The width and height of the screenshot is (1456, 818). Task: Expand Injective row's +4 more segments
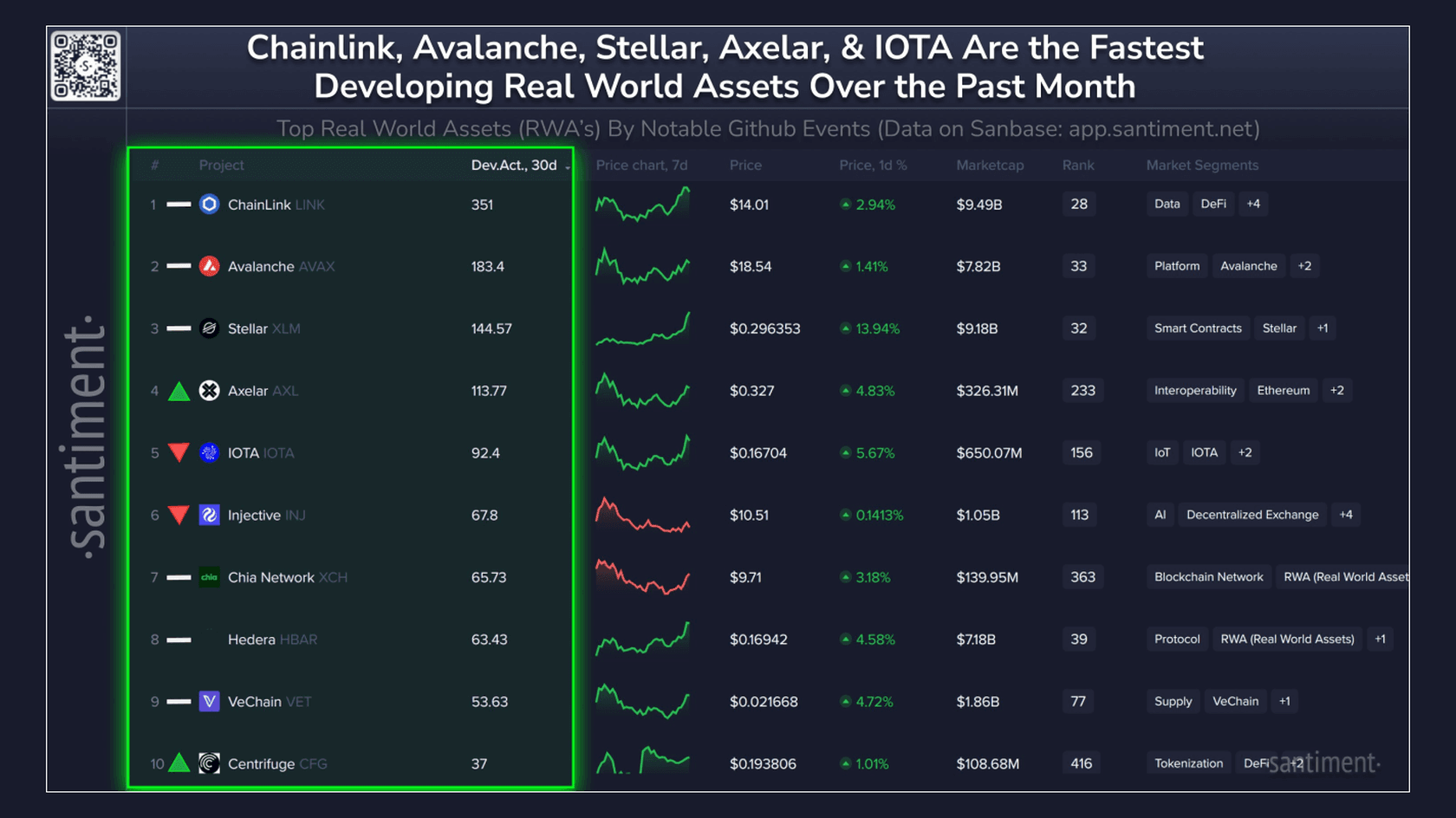click(x=1346, y=515)
